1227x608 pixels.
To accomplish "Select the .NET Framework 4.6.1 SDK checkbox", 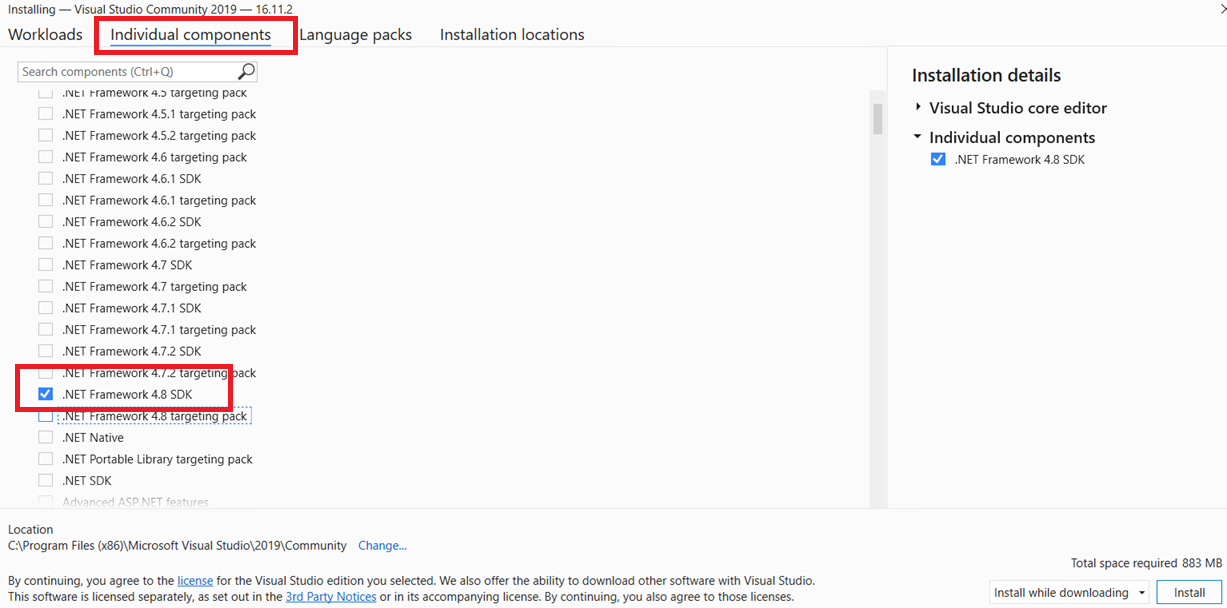I will 45,179.
